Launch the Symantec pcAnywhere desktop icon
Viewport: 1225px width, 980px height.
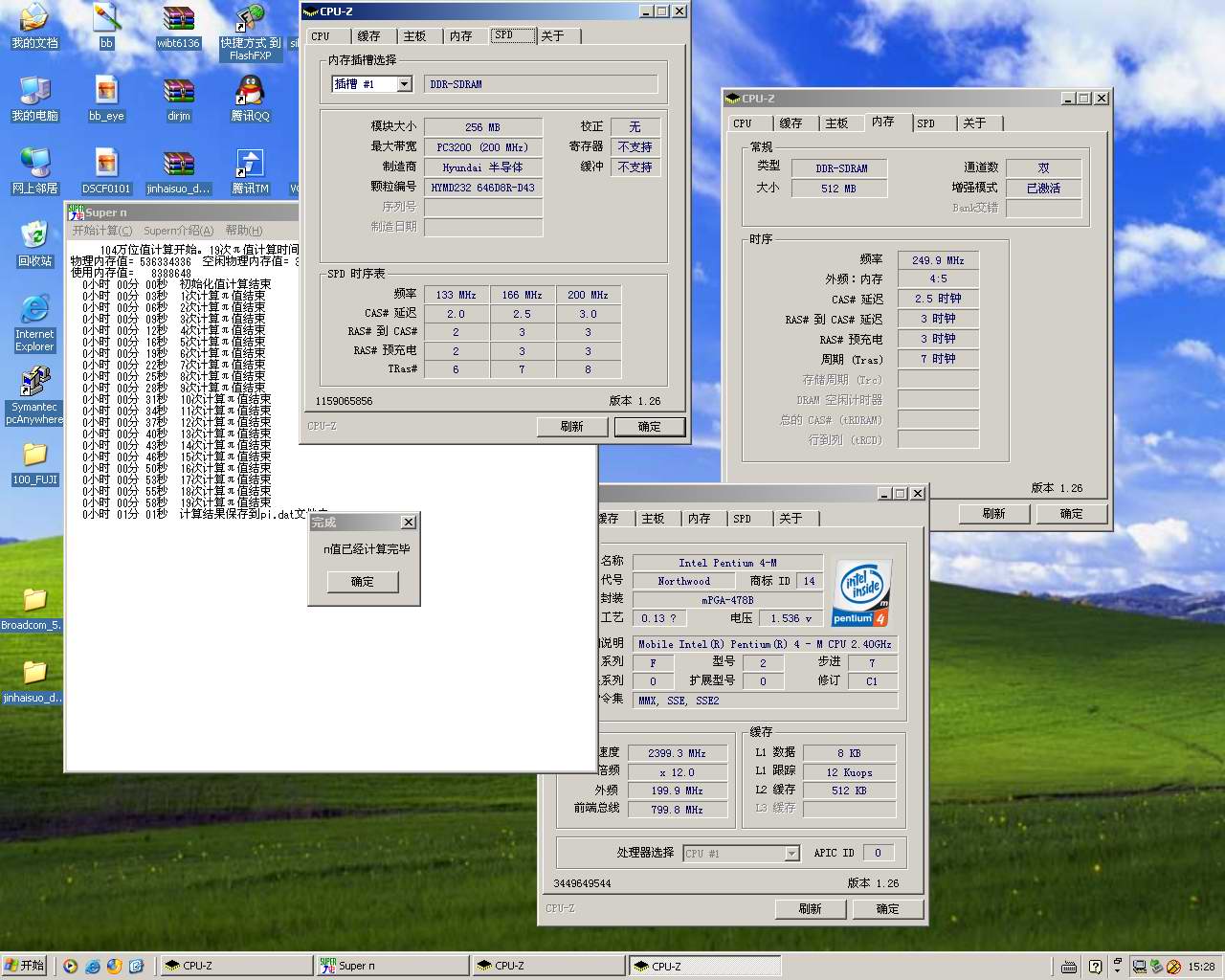click(34, 396)
